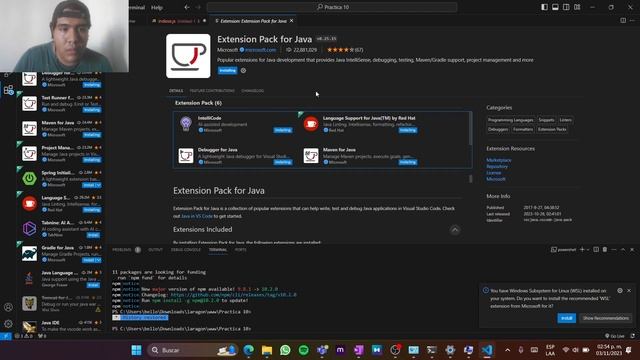Toggle the bottom panel layout icon
640x360 pixels.
(555, 7)
